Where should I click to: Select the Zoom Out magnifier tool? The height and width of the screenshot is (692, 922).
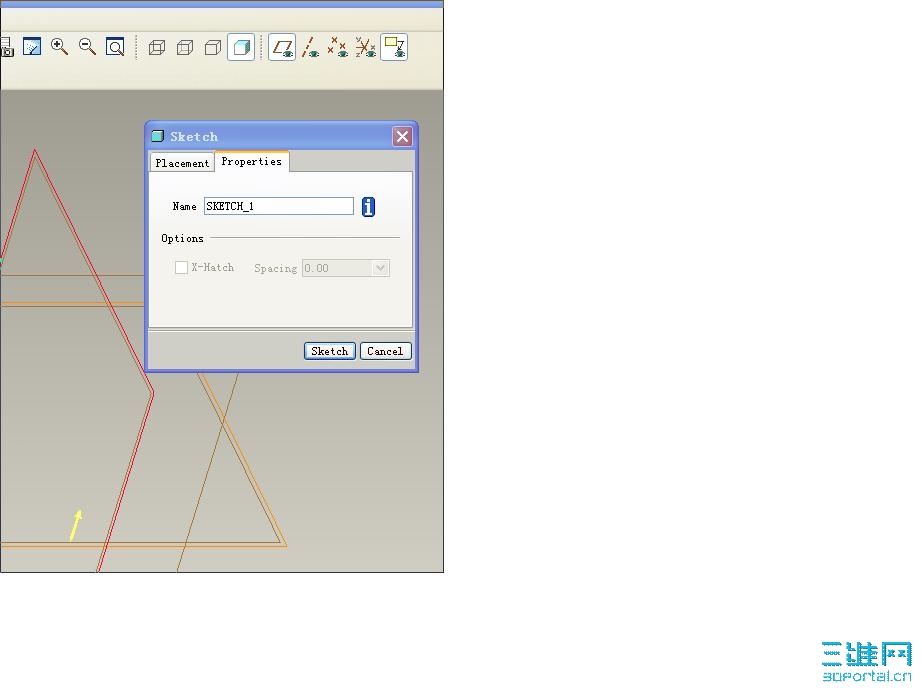(x=87, y=46)
